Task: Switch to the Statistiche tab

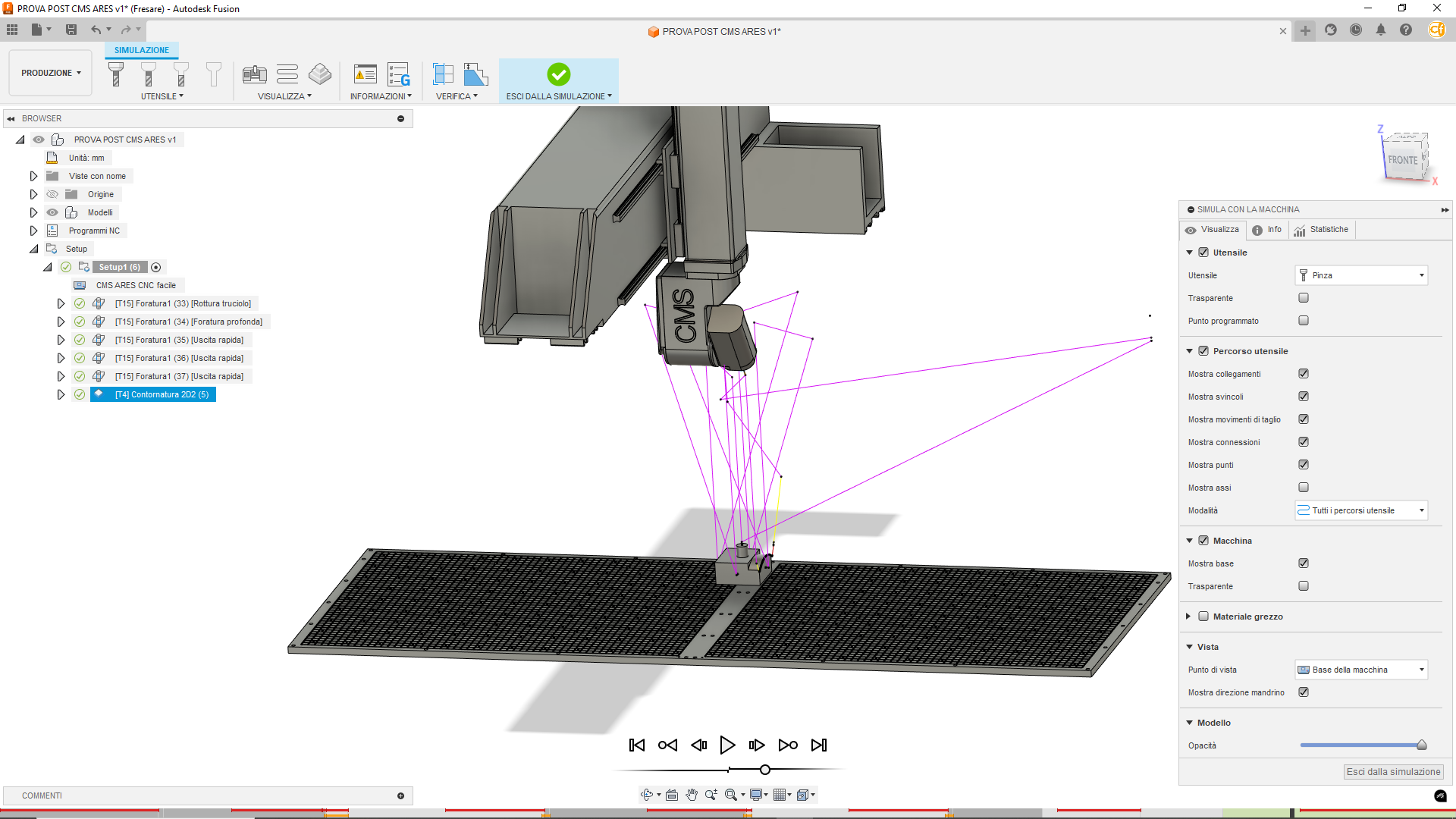Action: pyautogui.click(x=1321, y=229)
